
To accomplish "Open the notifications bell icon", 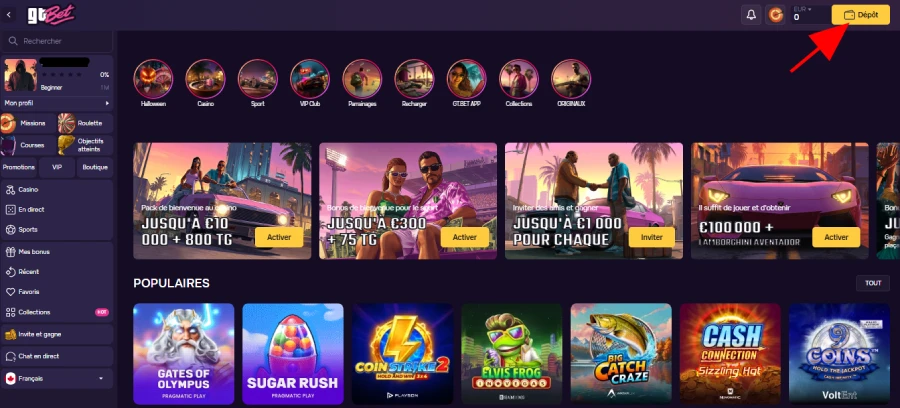I will point(751,15).
